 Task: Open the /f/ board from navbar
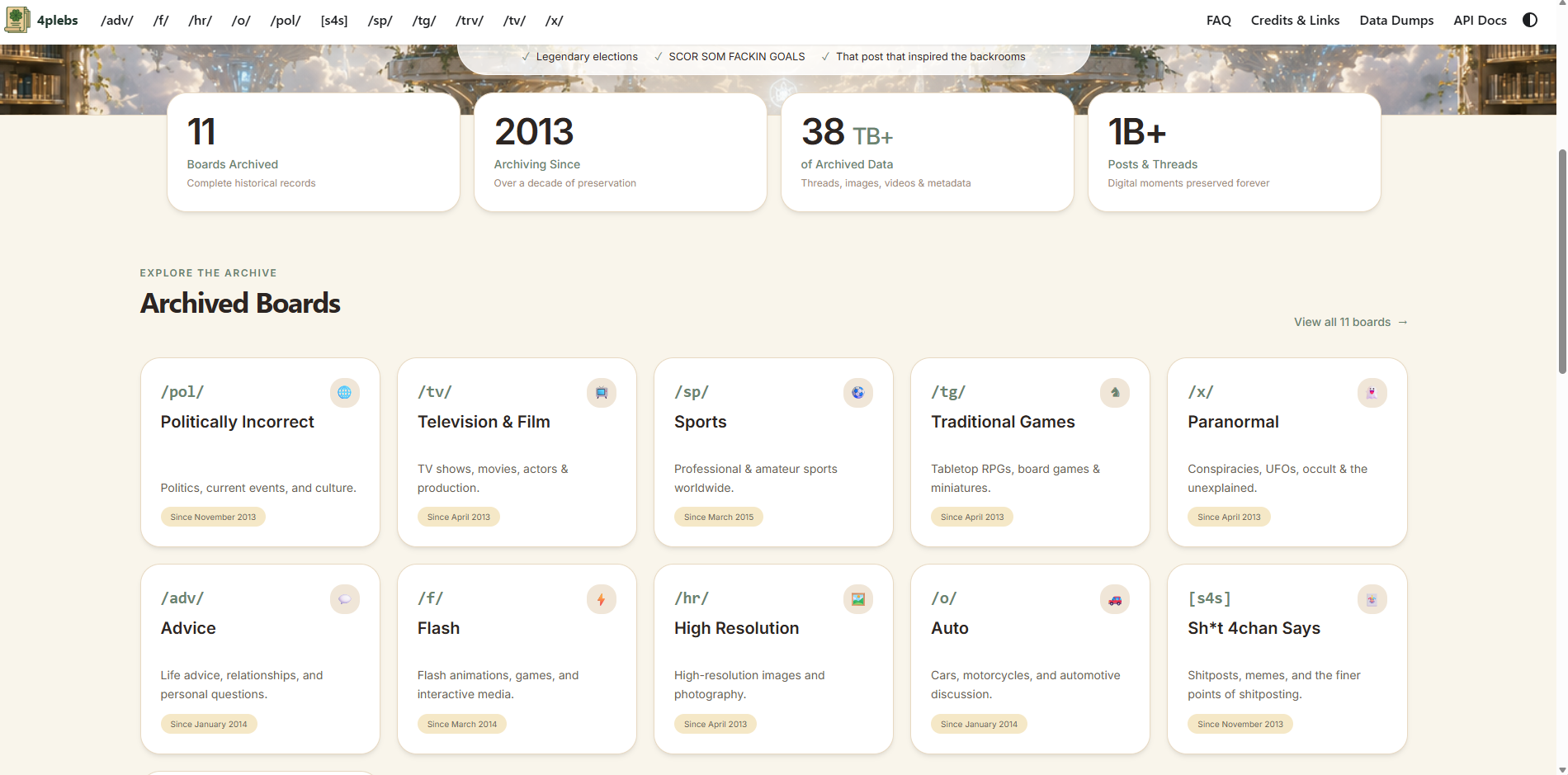point(161,21)
